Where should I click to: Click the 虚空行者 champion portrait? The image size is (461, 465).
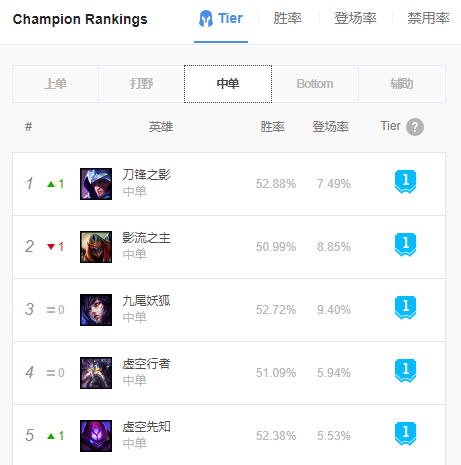tap(96, 373)
